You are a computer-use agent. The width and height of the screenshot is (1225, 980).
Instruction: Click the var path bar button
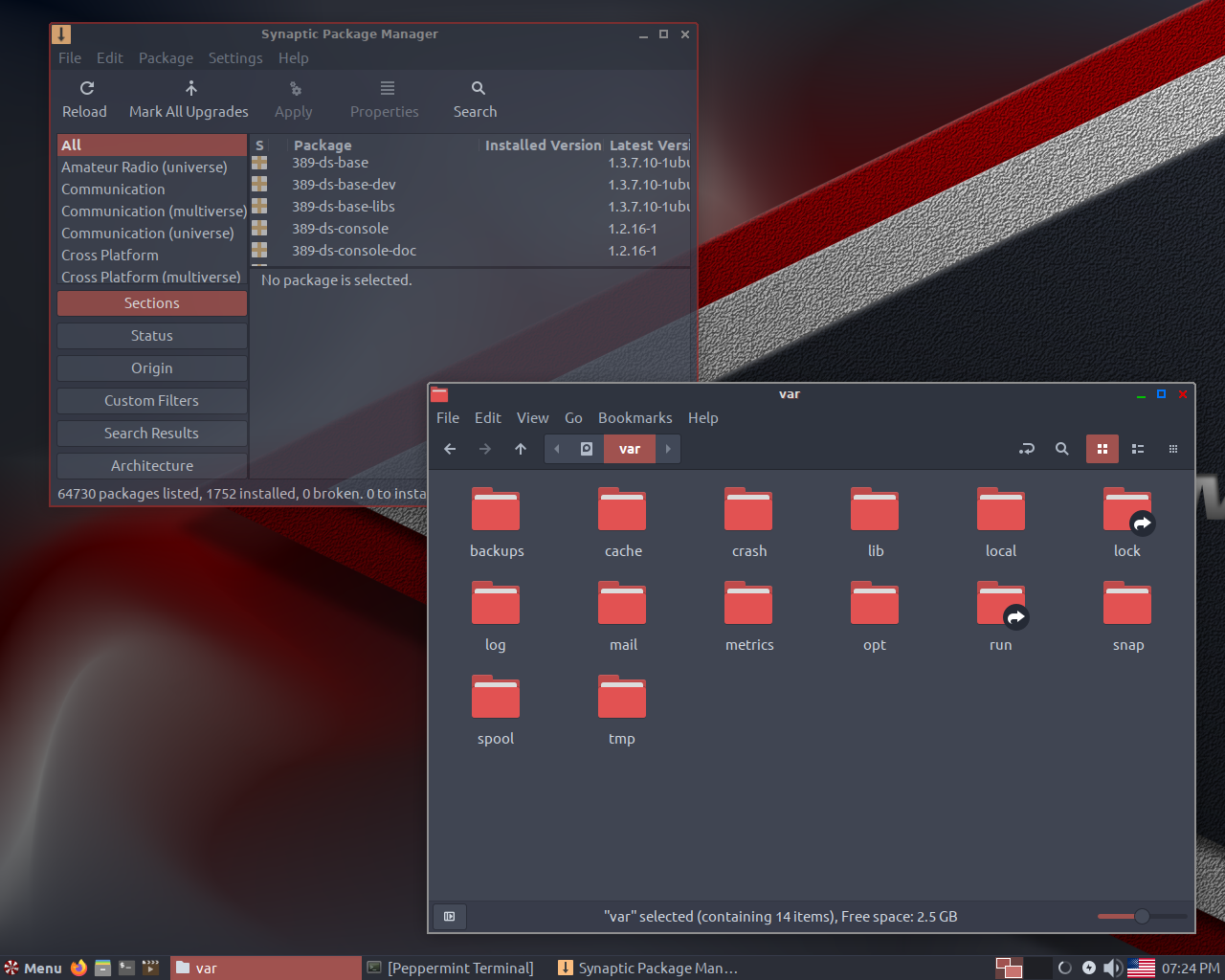click(x=630, y=449)
